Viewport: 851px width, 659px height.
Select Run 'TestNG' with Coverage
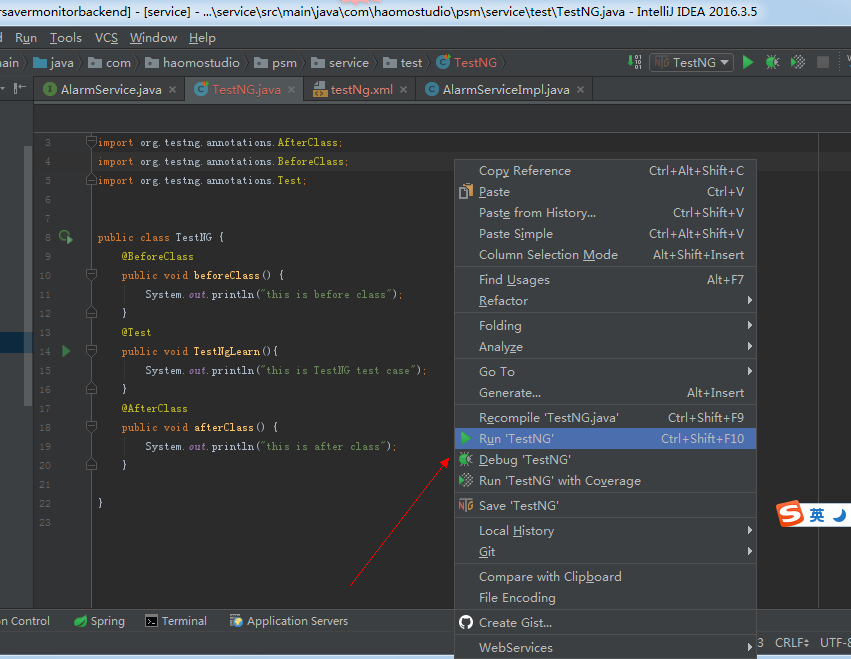click(605, 481)
